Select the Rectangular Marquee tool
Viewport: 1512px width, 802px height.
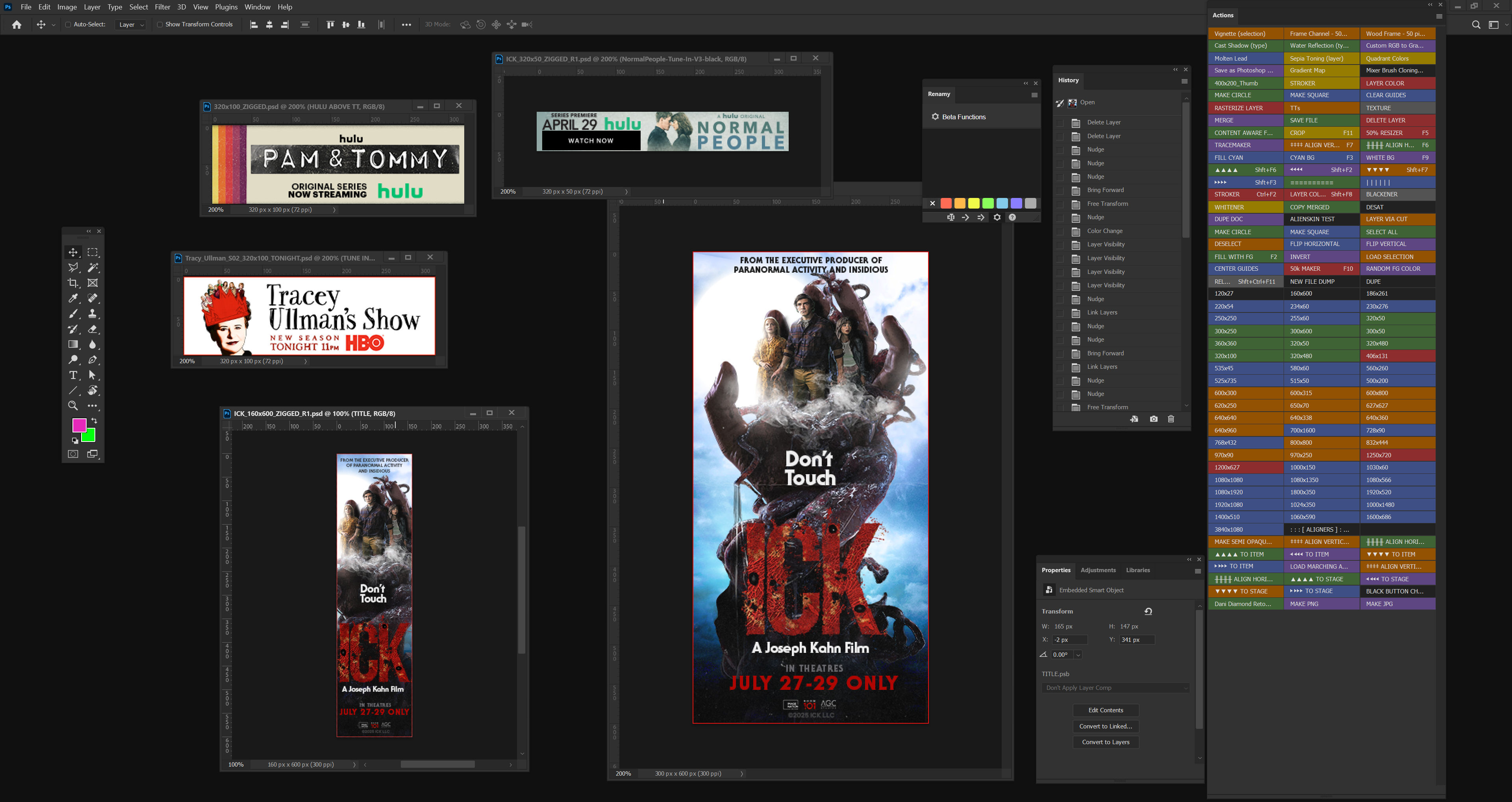93,252
